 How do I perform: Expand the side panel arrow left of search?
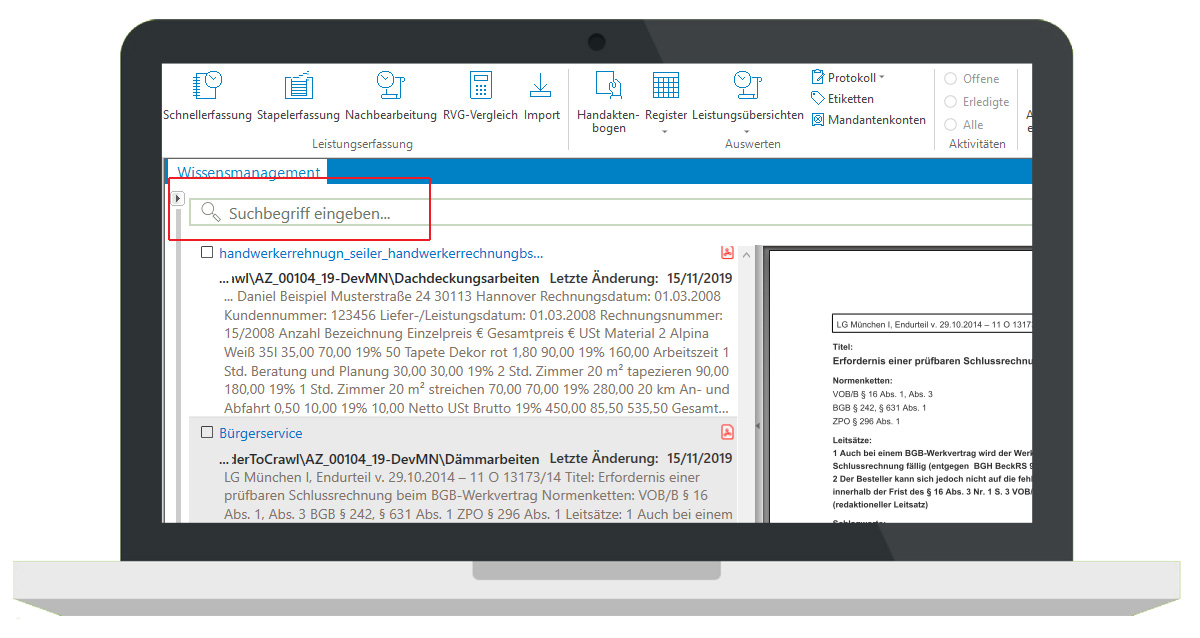coord(179,199)
